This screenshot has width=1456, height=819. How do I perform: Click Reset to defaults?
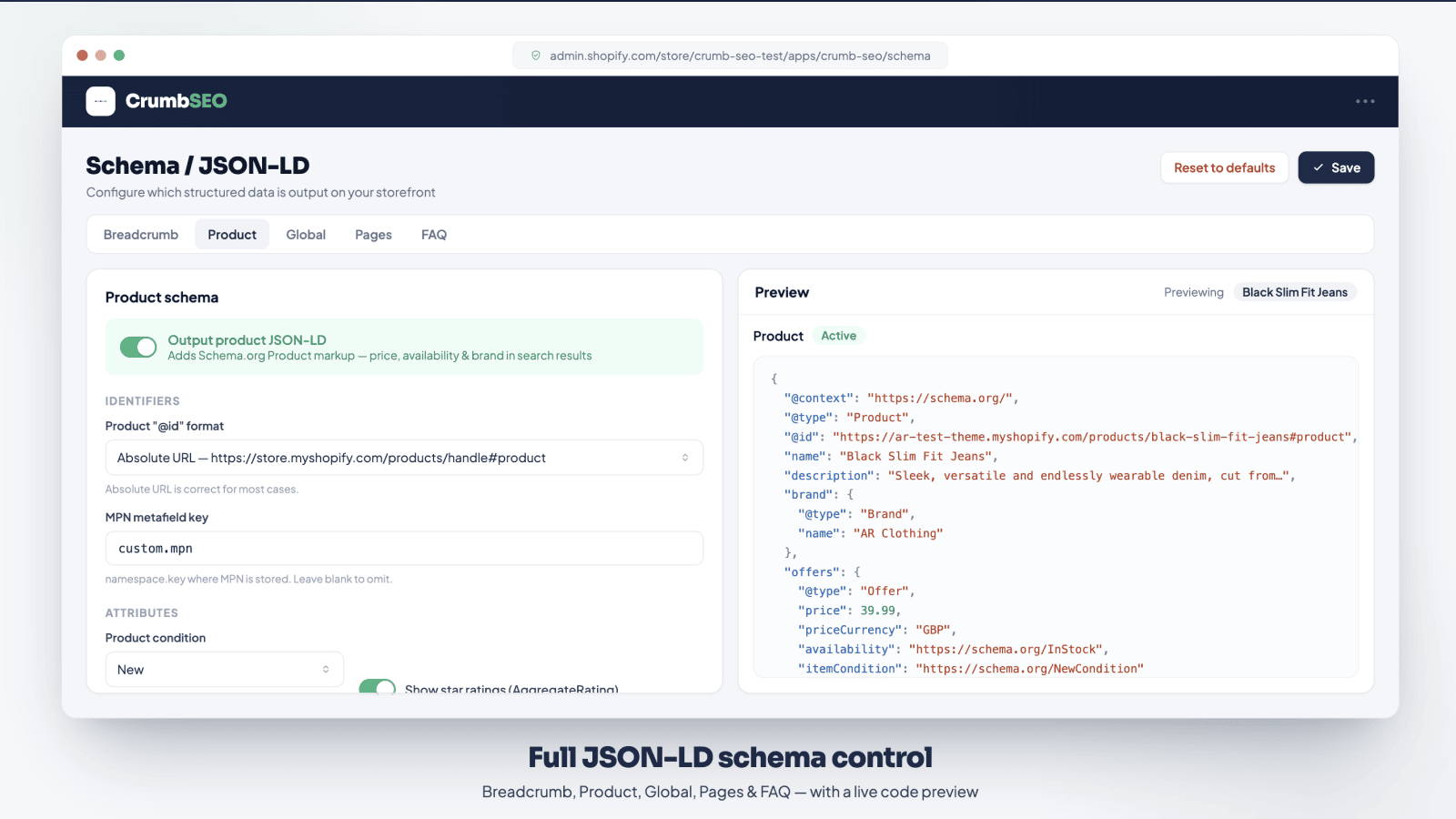click(x=1225, y=167)
